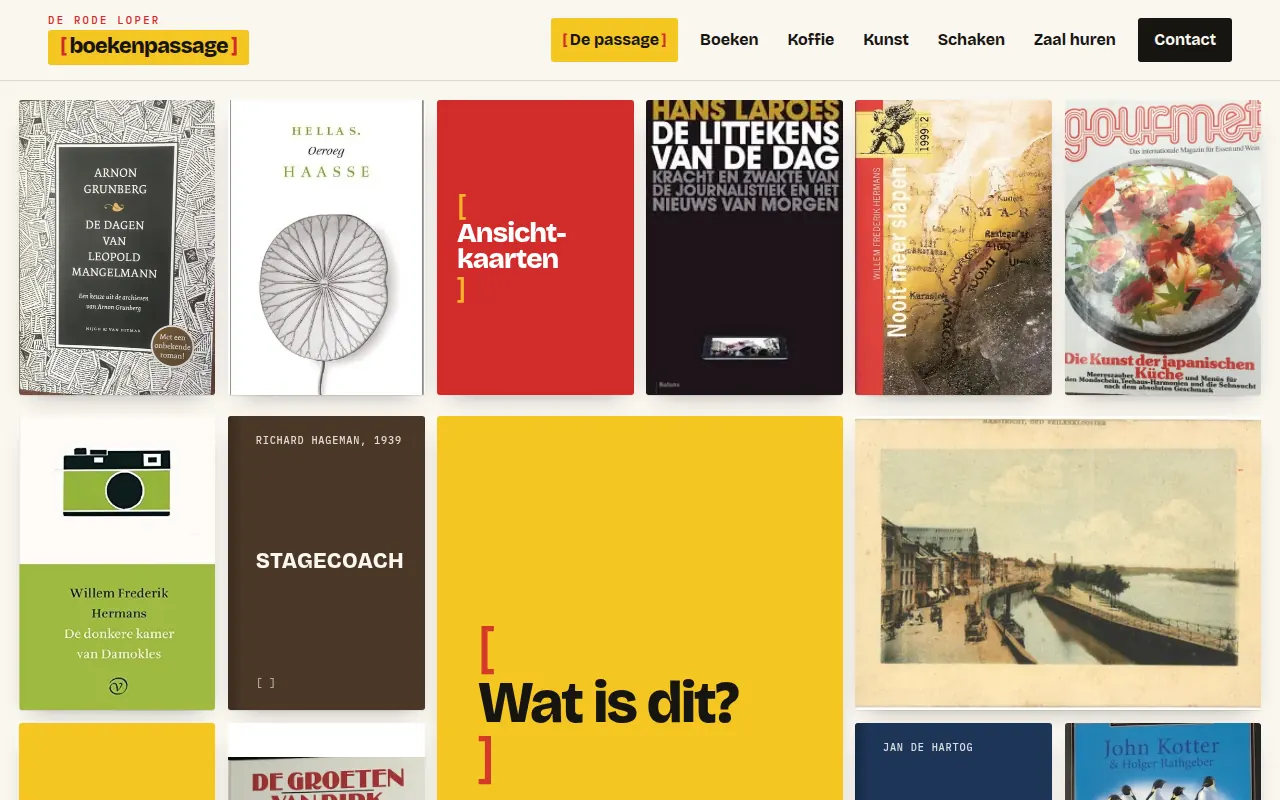Open the John Kotter penguin book cover
Image resolution: width=1280 pixels, height=800 pixels.
1162,761
